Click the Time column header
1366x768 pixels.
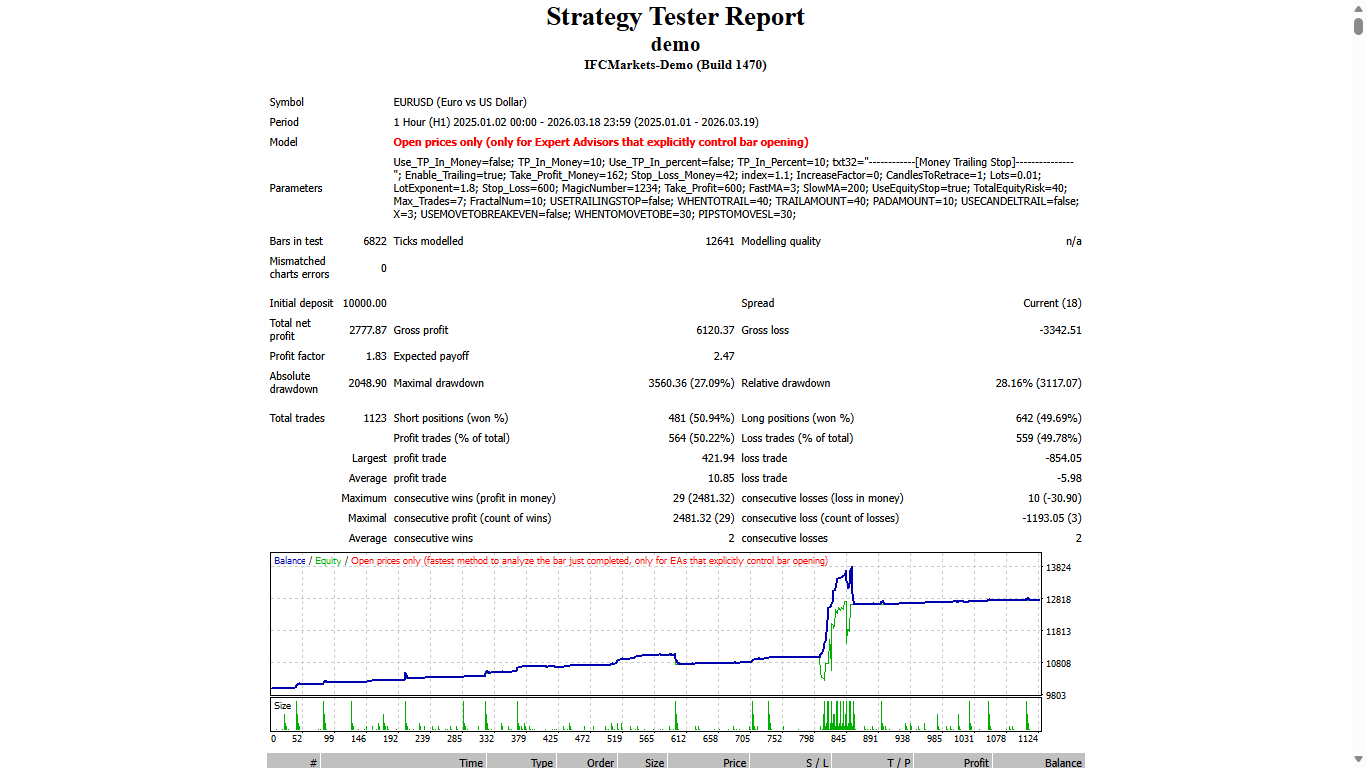(470, 762)
